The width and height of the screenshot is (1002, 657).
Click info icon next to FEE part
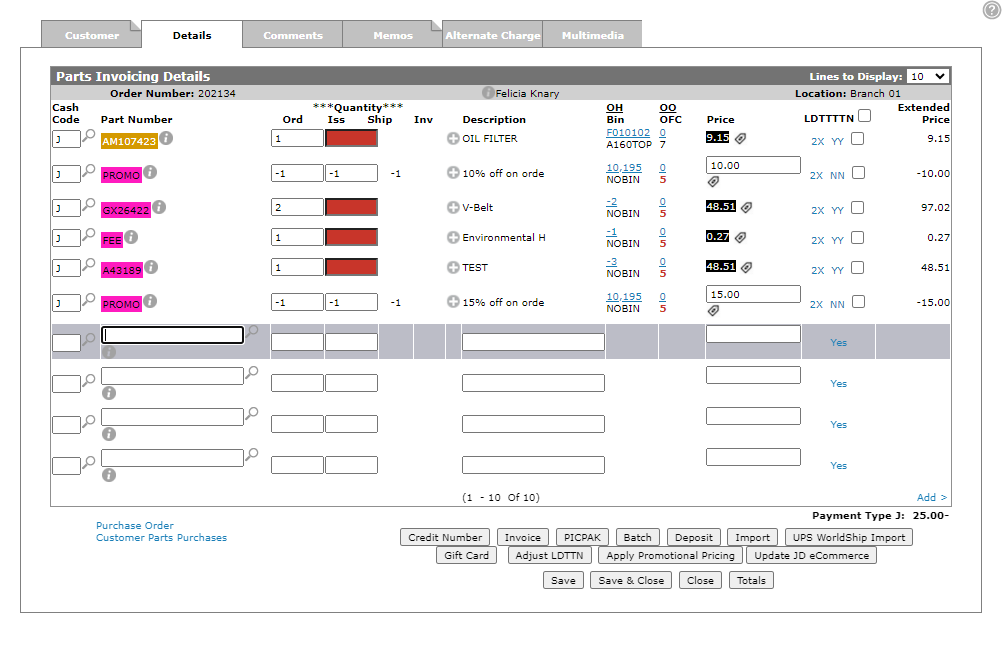131,237
